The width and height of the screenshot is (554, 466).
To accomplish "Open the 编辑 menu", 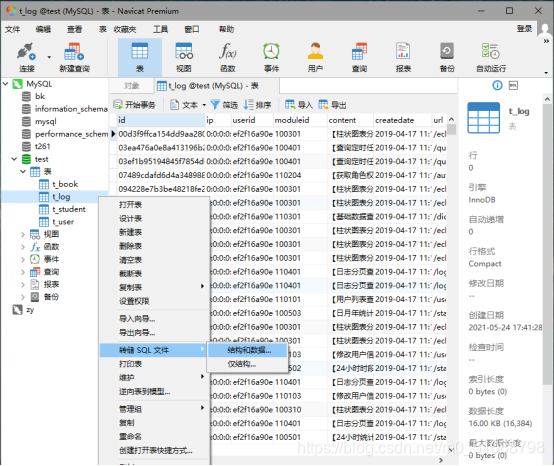I will pyautogui.click(x=43, y=29).
